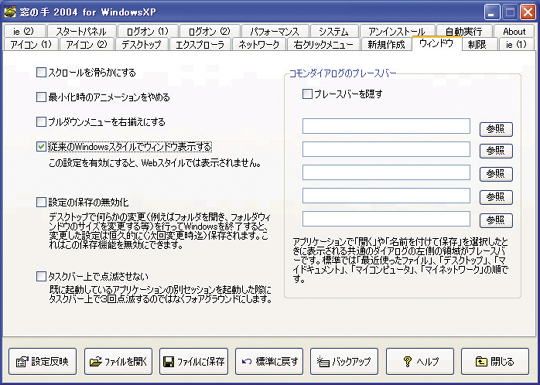Switch to アイコン (1) tab
Viewport: 540px width, 385px height.
click(31, 44)
